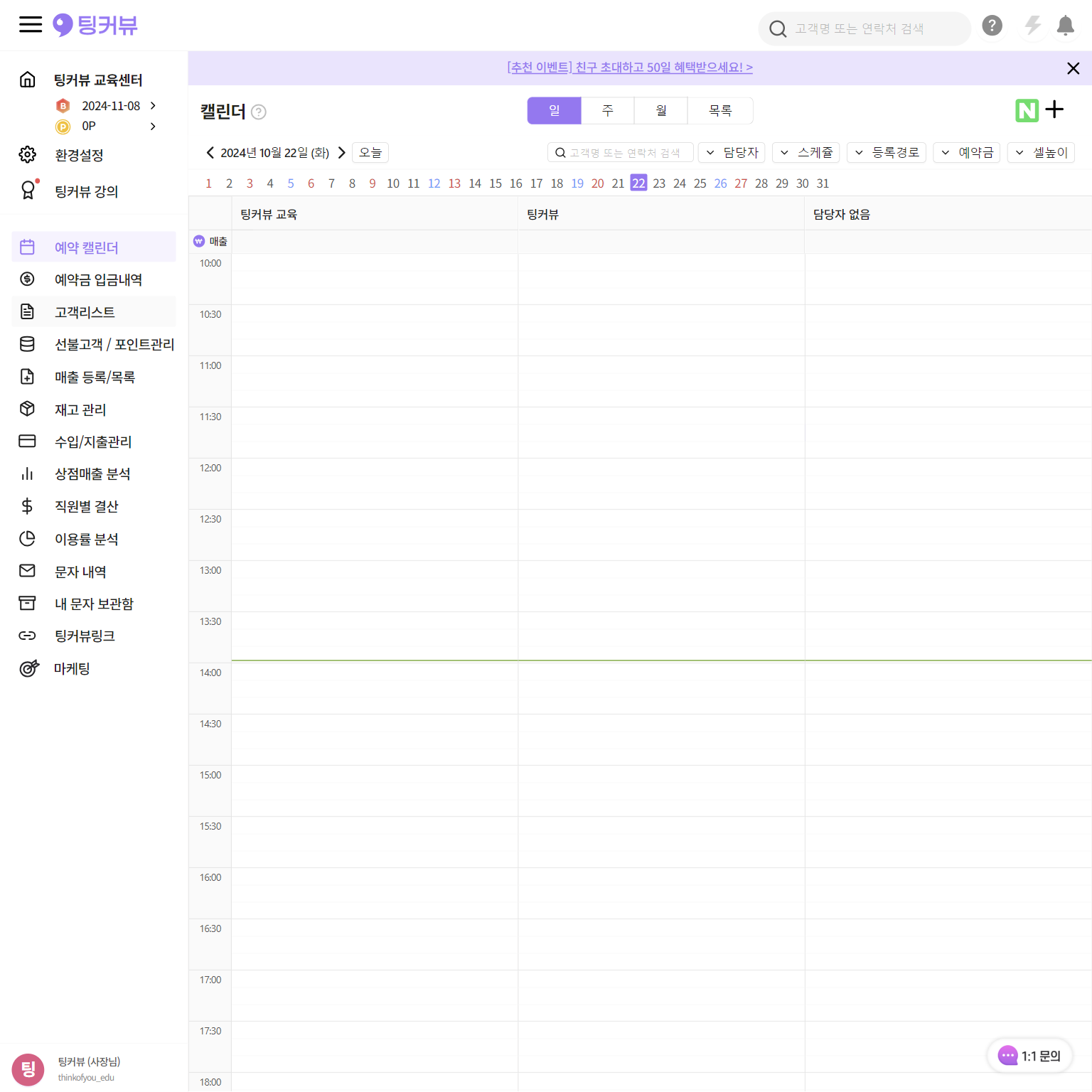Switch to 월 month view tab
Image resolution: width=1092 pixels, height=1092 pixels.
[661, 111]
